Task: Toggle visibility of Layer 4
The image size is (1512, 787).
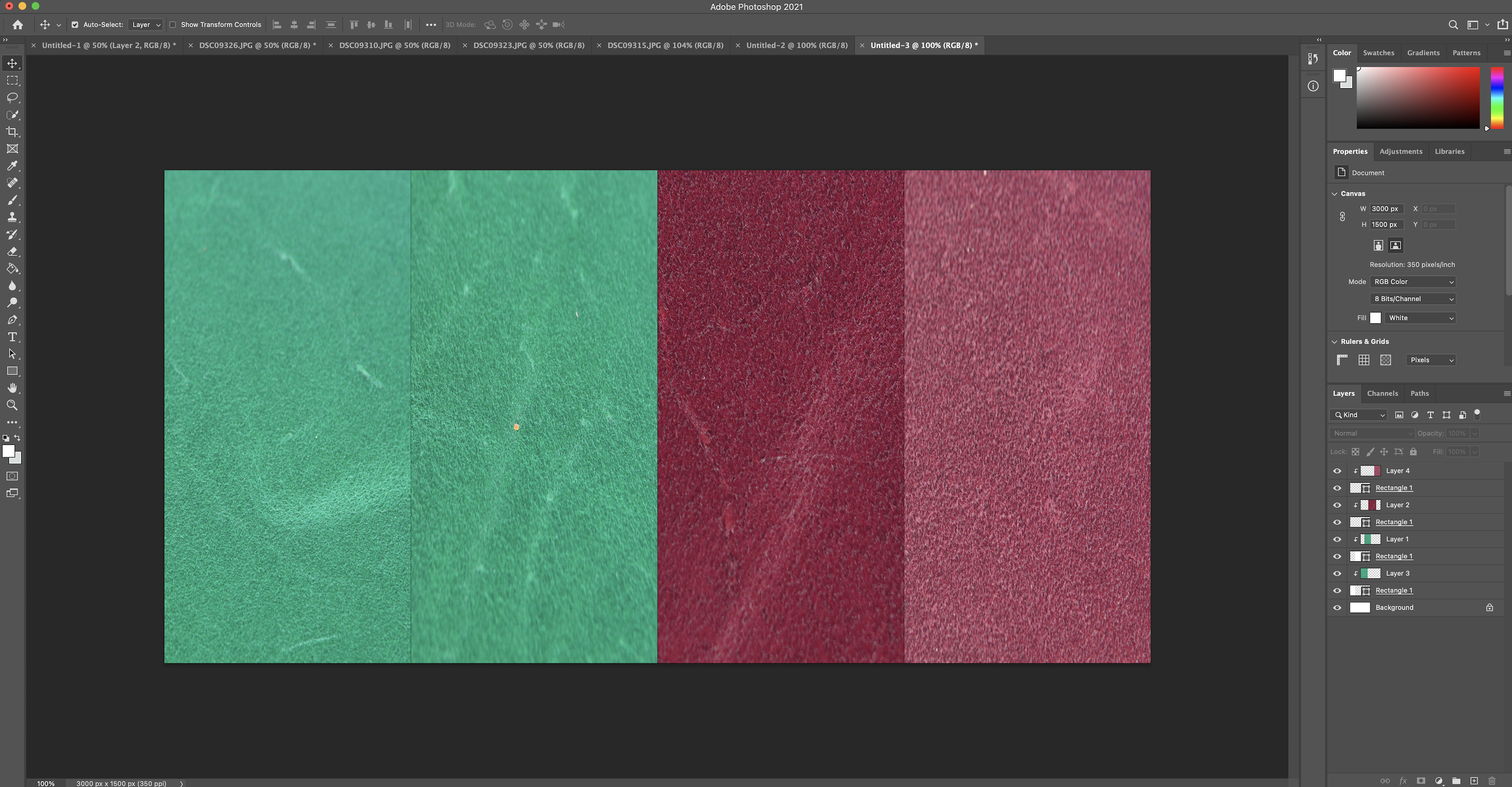Action: tap(1337, 471)
